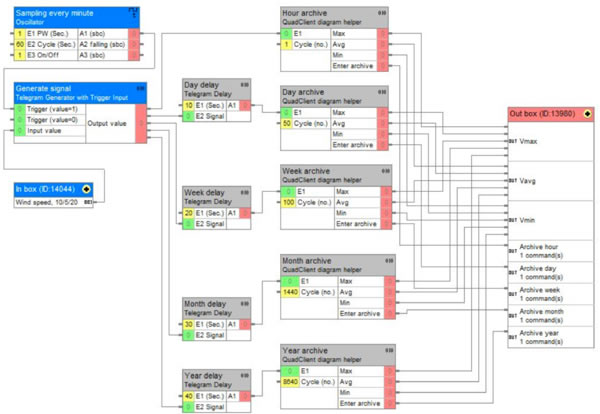Select the E2 Cycle (Sec.) value 60
Viewport: 600px width, 414px height.
(20, 44)
